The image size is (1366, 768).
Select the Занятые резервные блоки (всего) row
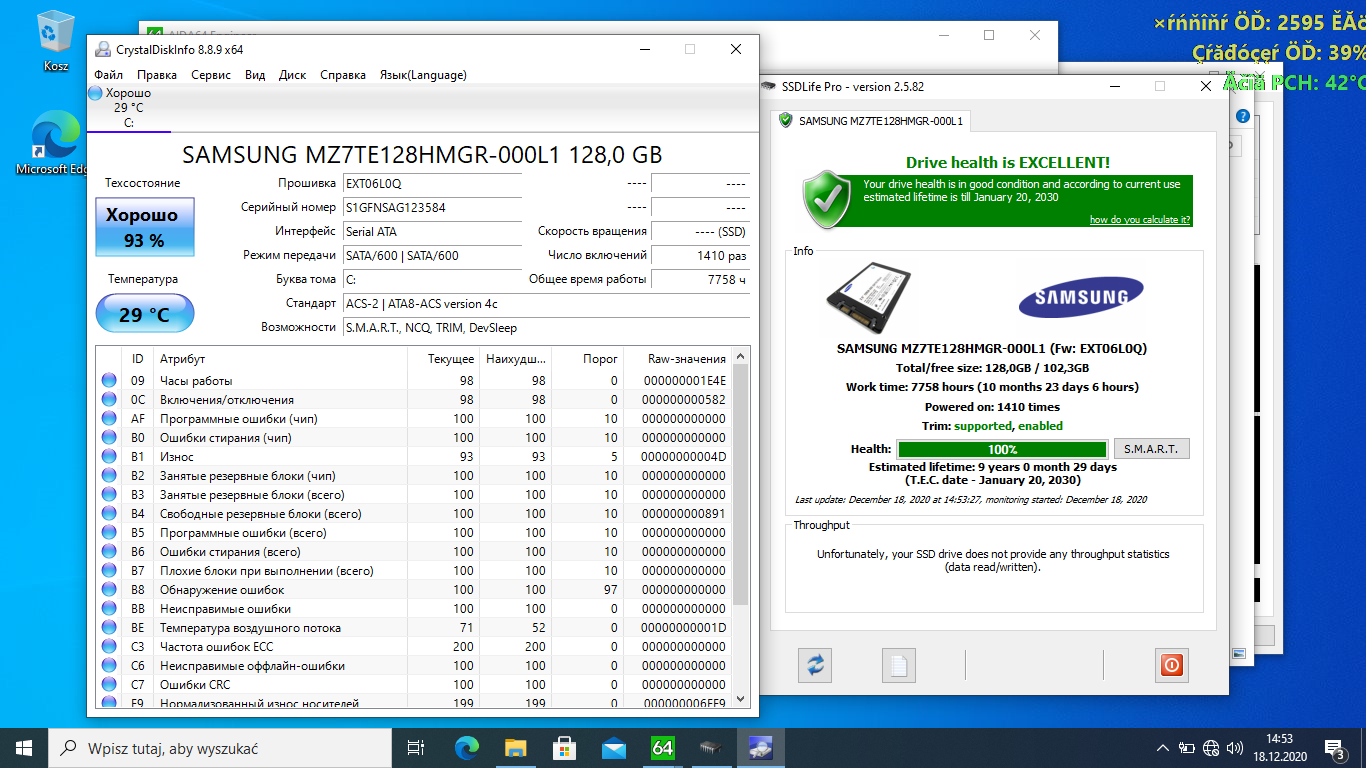414,495
